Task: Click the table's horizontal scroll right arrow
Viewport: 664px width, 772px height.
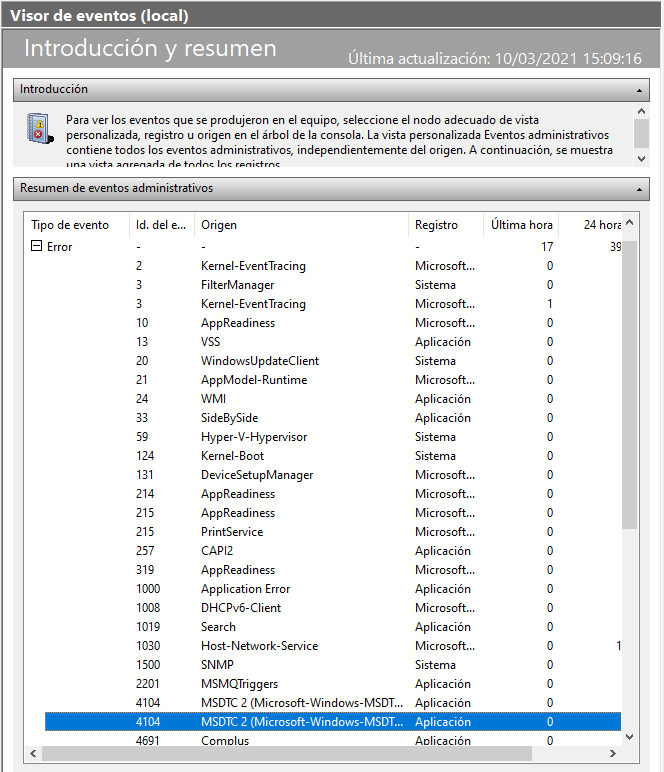Action: [x=613, y=753]
